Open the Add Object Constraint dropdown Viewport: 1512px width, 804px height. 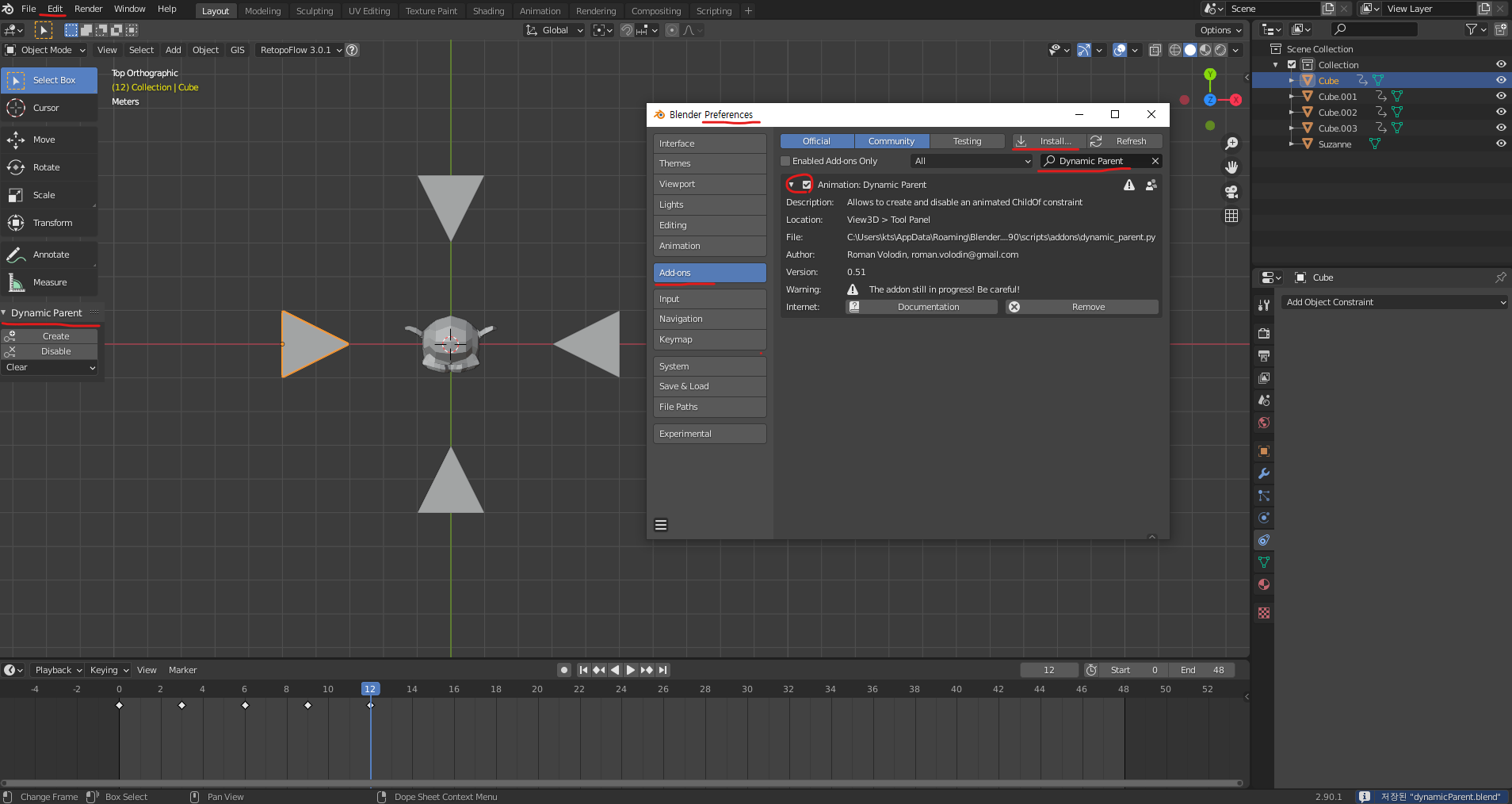[x=1395, y=302]
